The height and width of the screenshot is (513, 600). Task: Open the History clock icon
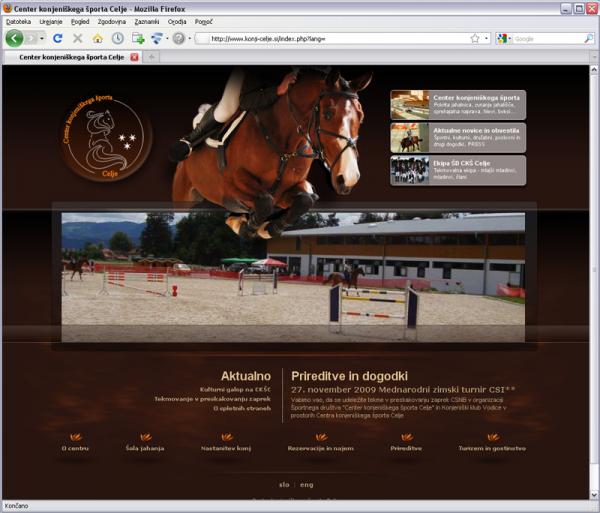coord(118,38)
